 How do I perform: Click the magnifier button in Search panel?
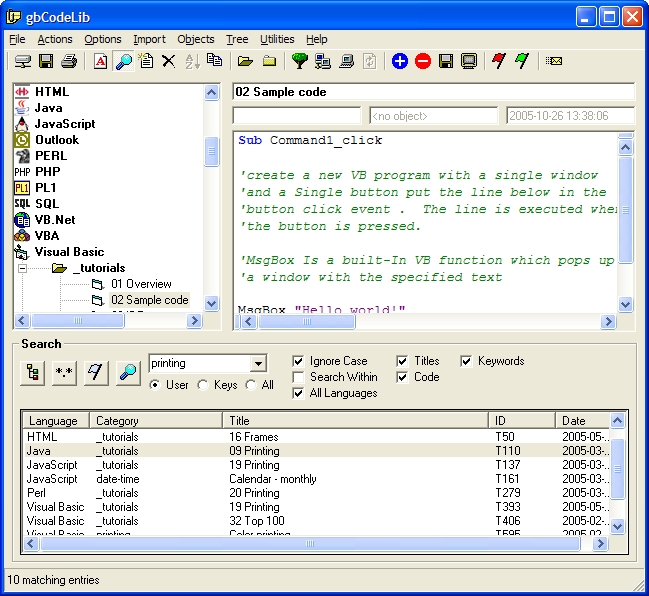point(128,373)
